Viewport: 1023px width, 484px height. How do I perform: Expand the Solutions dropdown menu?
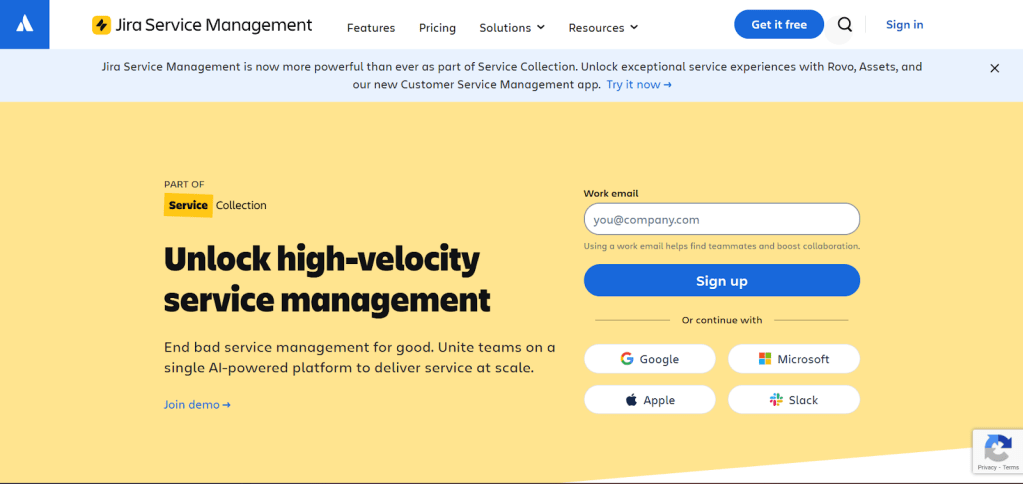click(x=512, y=28)
